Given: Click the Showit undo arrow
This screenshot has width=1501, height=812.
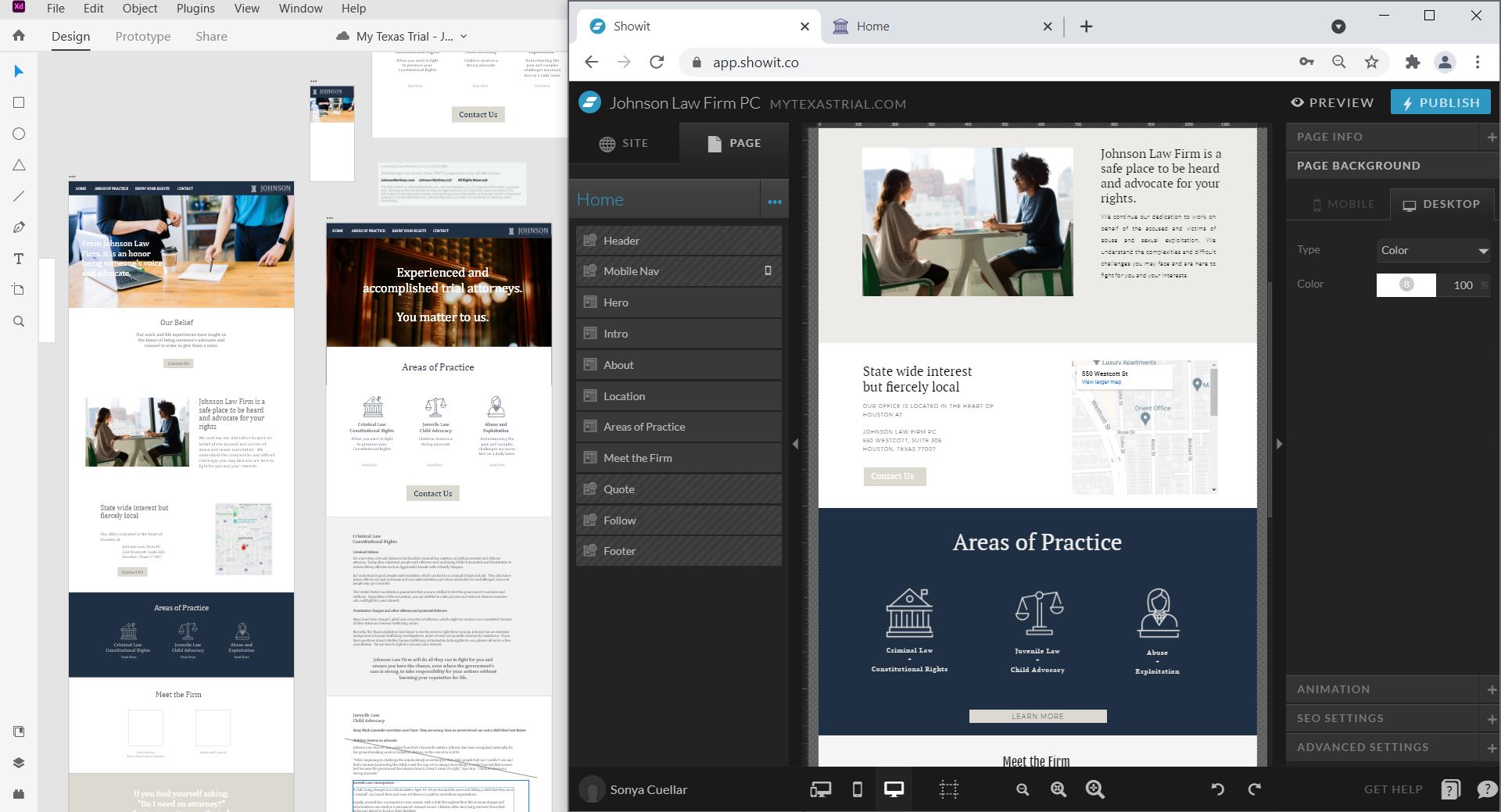Looking at the screenshot, I should [1217, 789].
